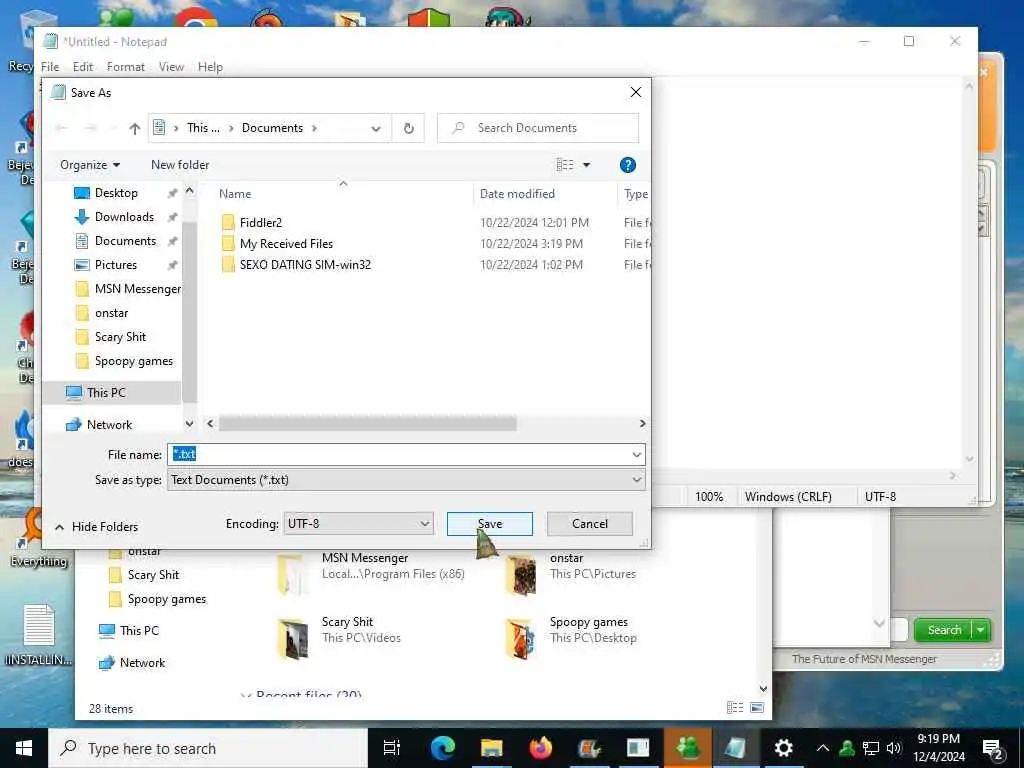Open the Windows Start menu
Viewport: 1024px width, 768px height.
pyautogui.click(x=24, y=748)
